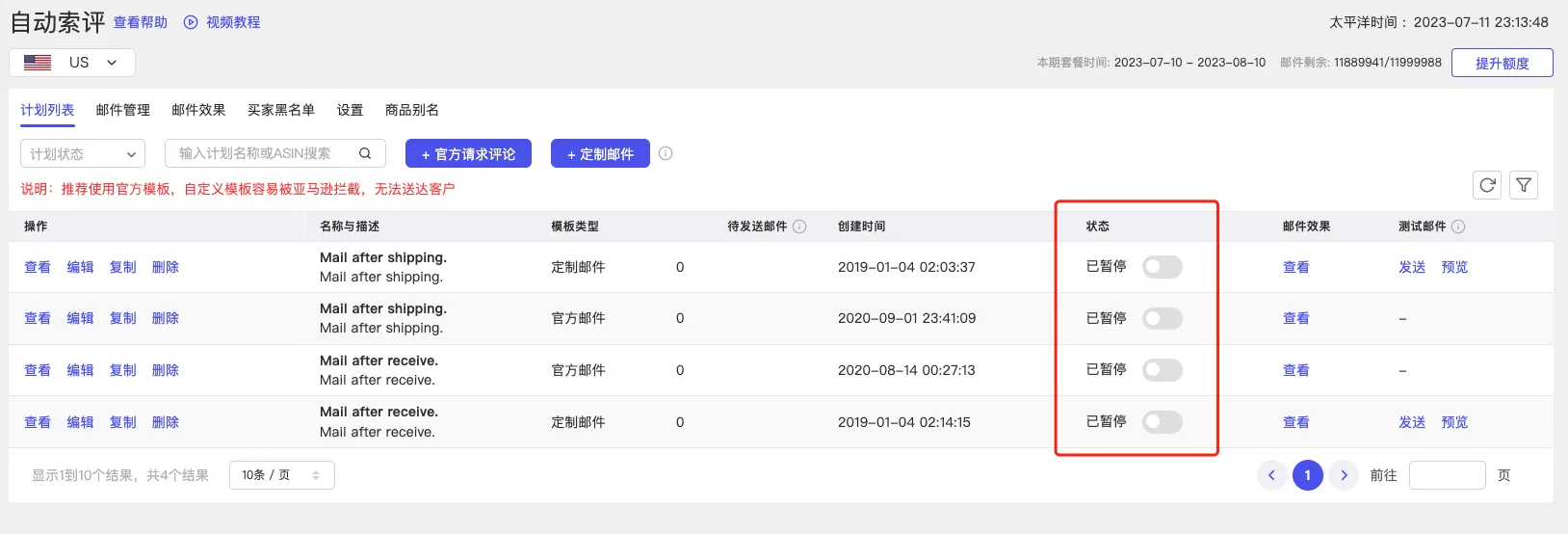Click 复制 for 2020-09-01 23:41:09 plan
The width and height of the screenshot is (1568, 534).
[122, 318]
